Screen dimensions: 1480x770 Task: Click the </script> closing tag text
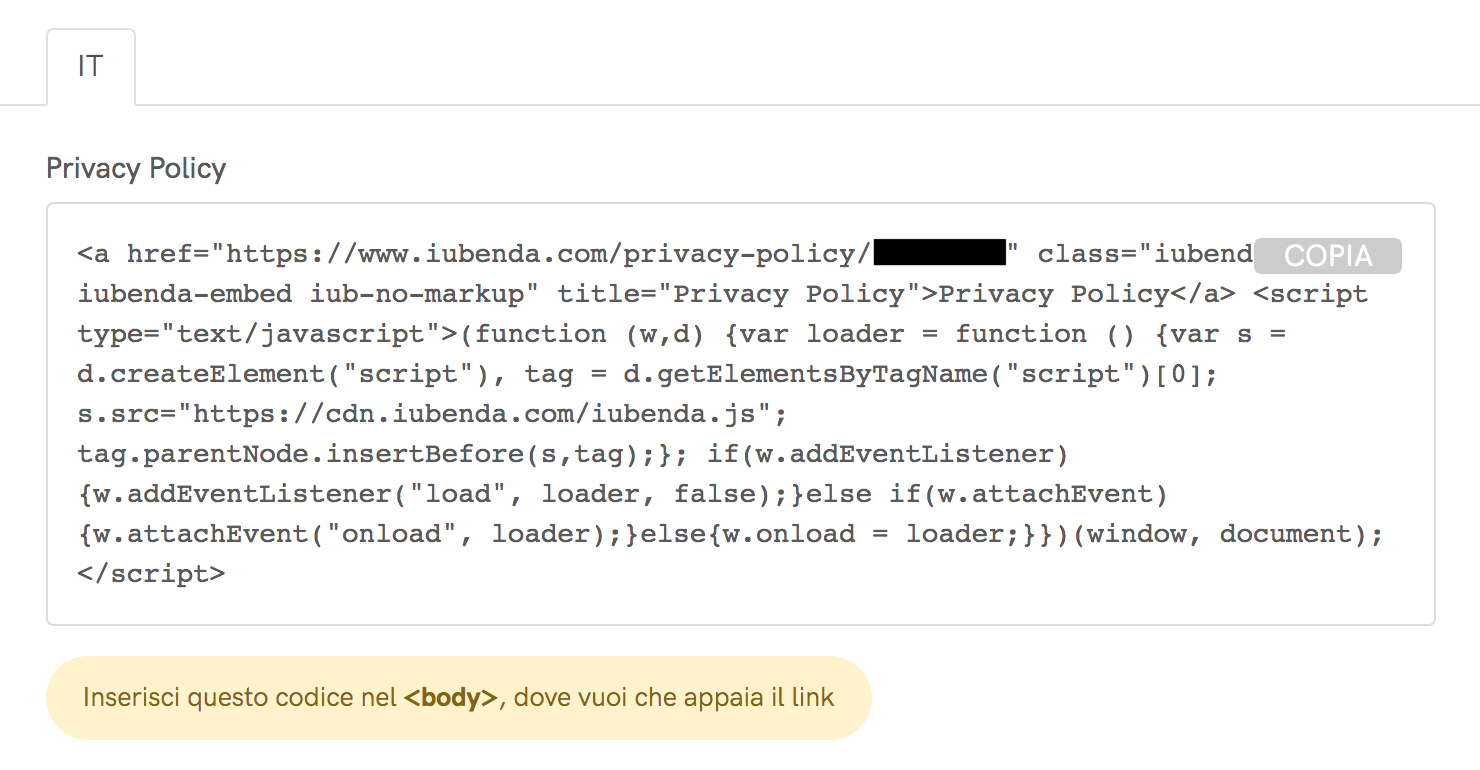(150, 573)
